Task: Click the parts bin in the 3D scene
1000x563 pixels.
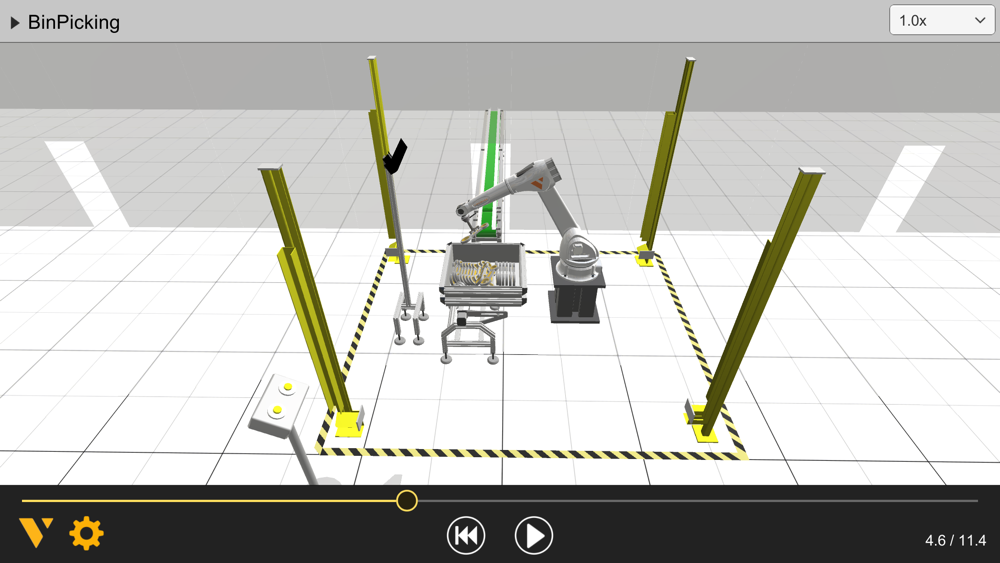Action: click(x=484, y=274)
